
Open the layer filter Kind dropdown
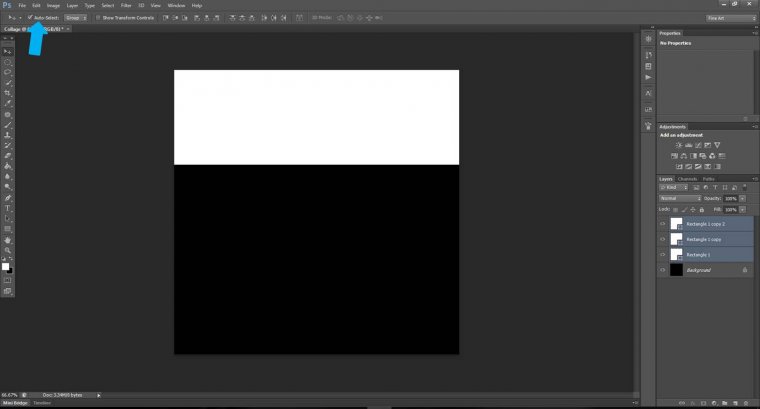coord(674,188)
